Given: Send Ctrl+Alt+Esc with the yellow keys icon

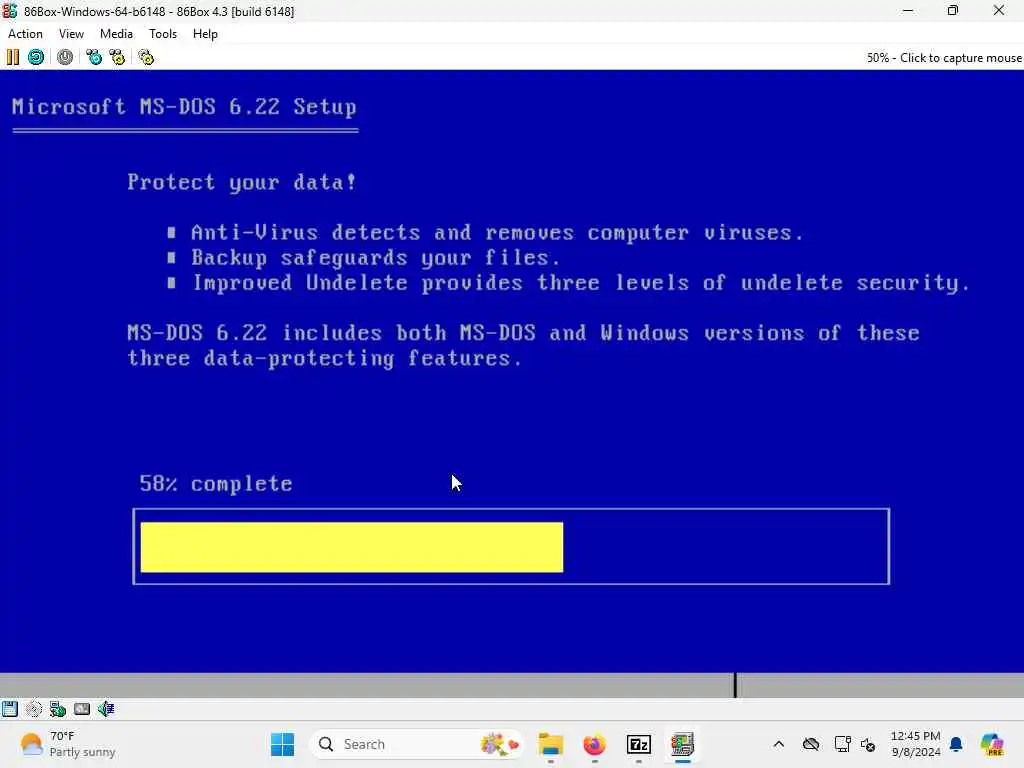Looking at the screenshot, I should (117, 57).
